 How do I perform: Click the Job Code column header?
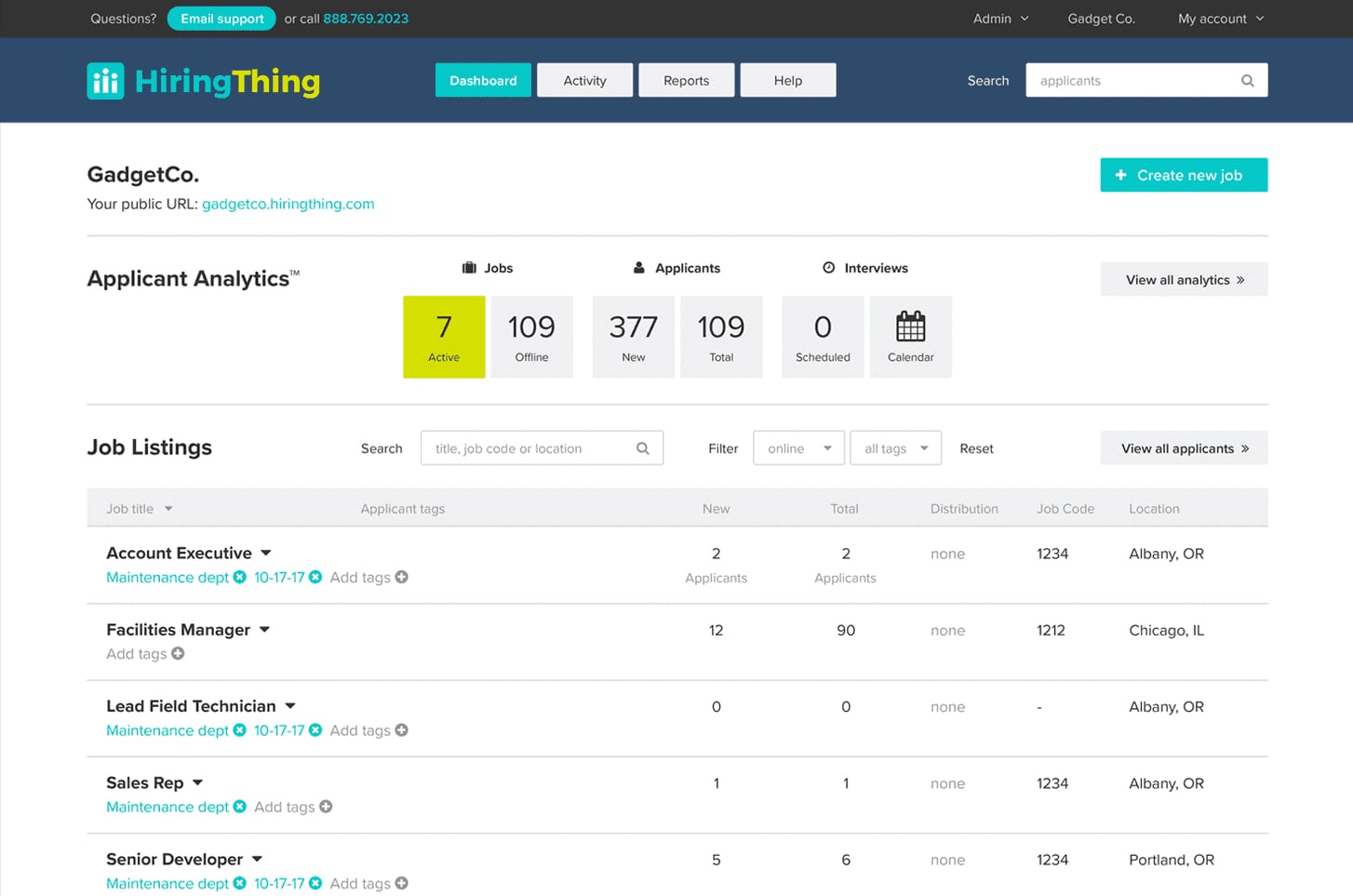point(1065,509)
